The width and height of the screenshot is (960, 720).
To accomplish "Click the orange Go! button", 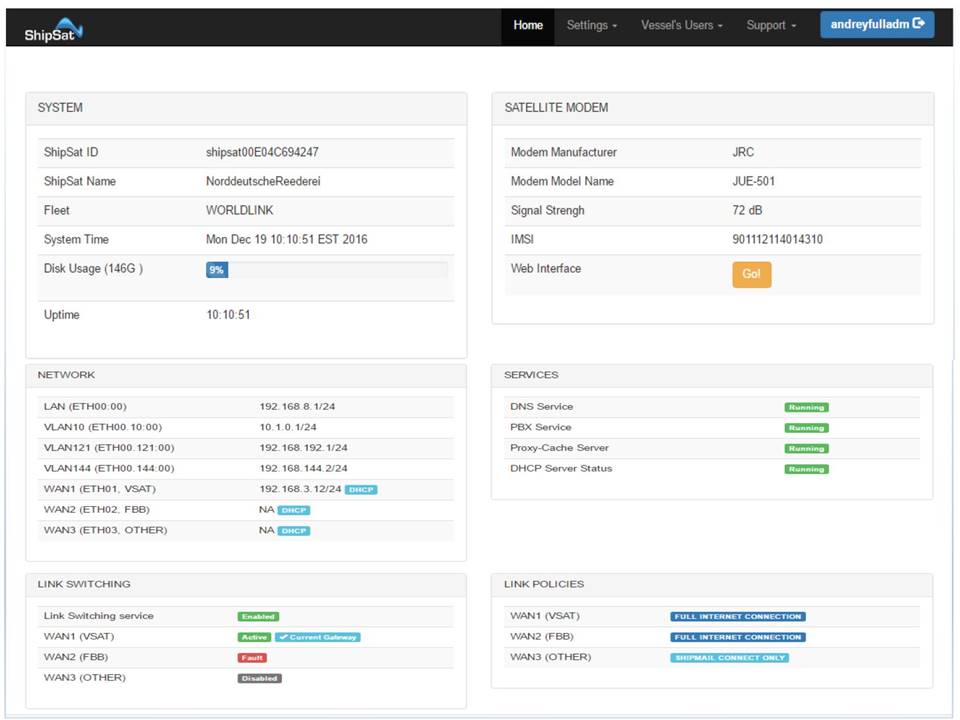I will coord(751,274).
